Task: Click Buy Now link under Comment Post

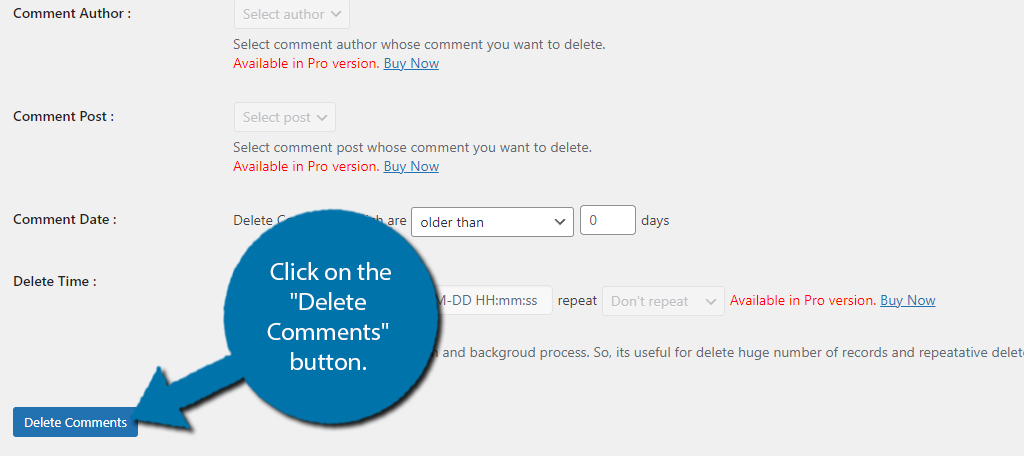Action: (411, 166)
